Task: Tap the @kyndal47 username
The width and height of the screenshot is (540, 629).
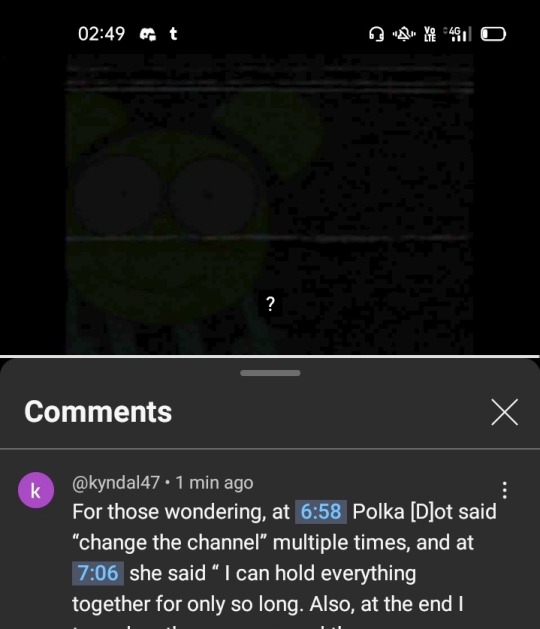Action: [x=116, y=483]
